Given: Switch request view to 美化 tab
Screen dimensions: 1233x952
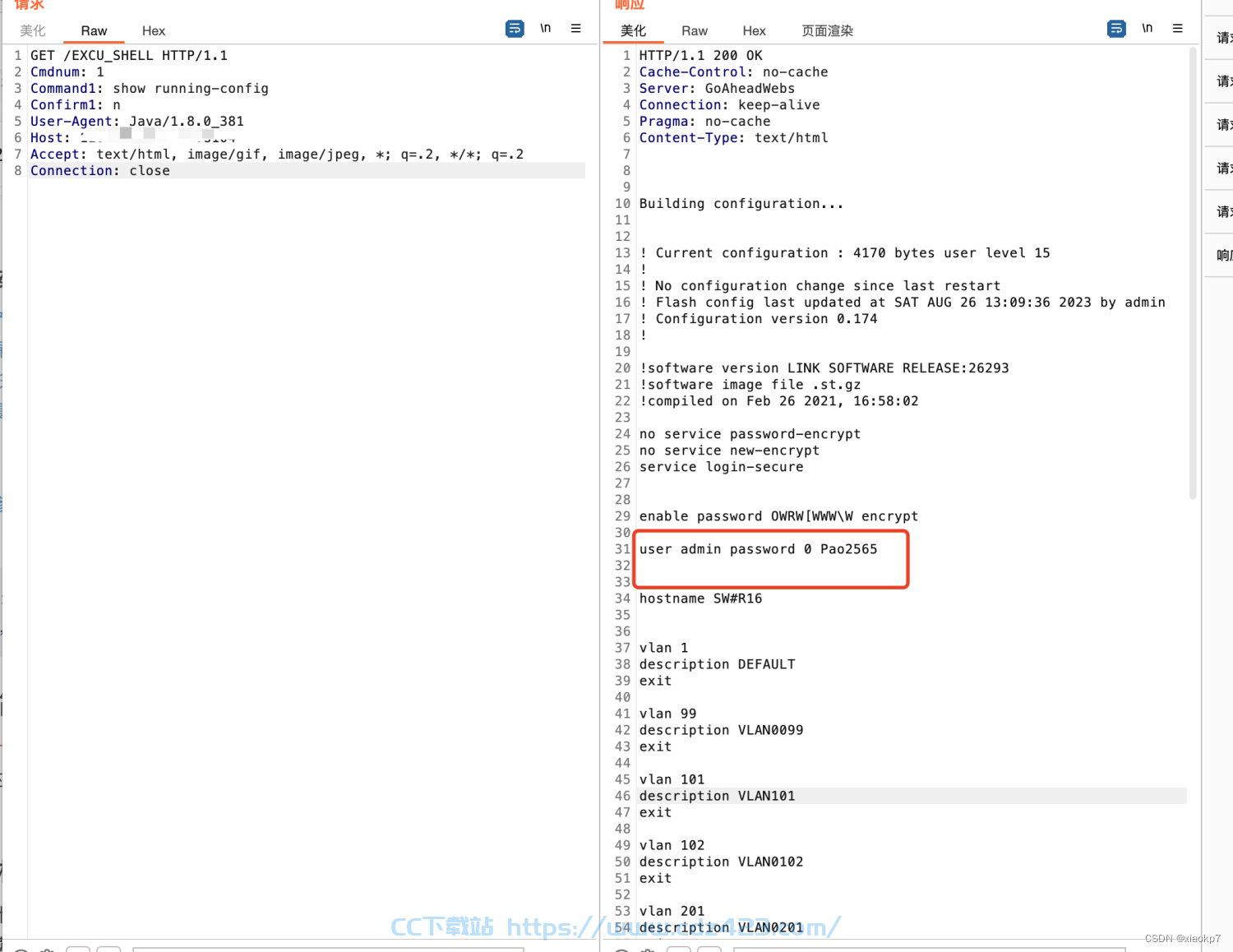Looking at the screenshot, I should [x=33, y=31].
